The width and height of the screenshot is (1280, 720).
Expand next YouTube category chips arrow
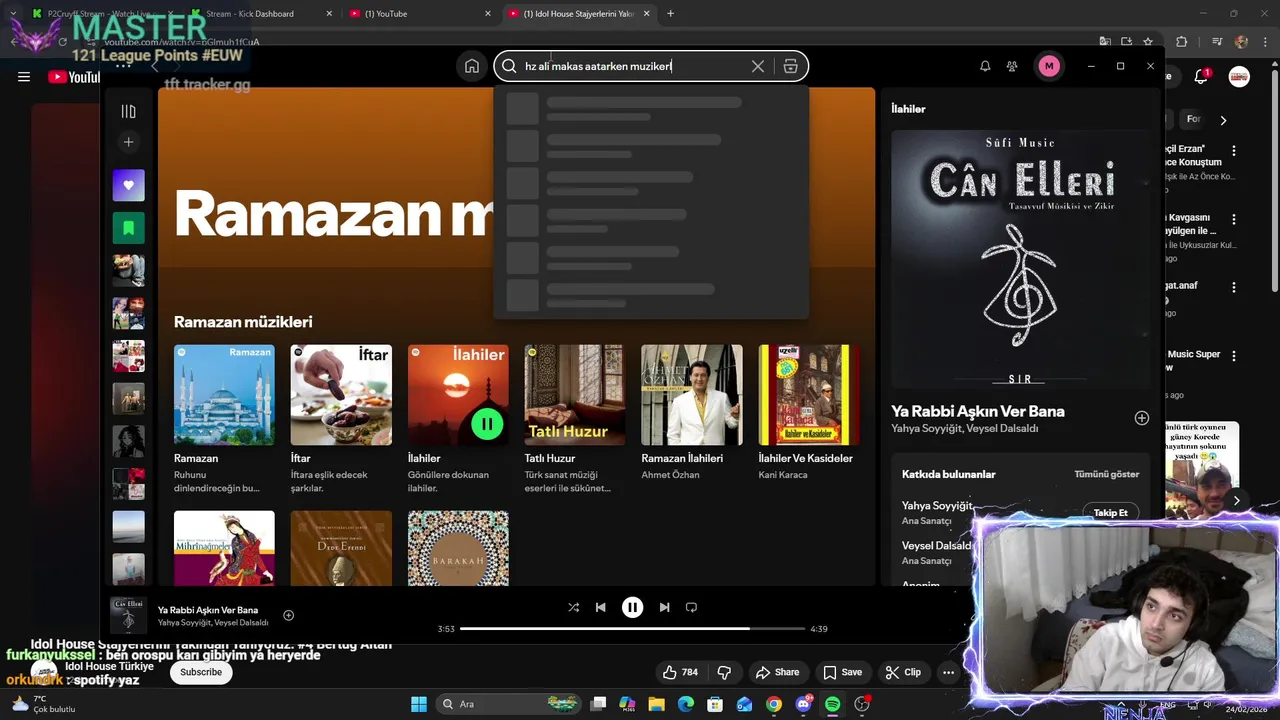tap(1223, 120)
